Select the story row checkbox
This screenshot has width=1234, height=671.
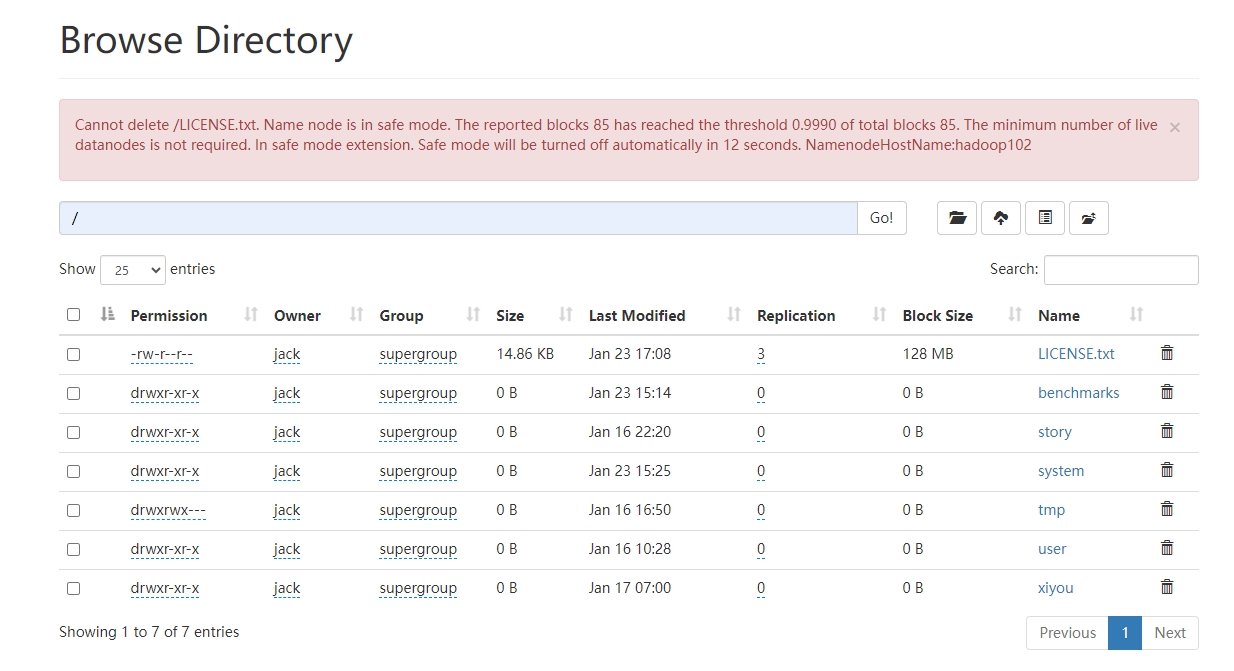coord(73,432)
